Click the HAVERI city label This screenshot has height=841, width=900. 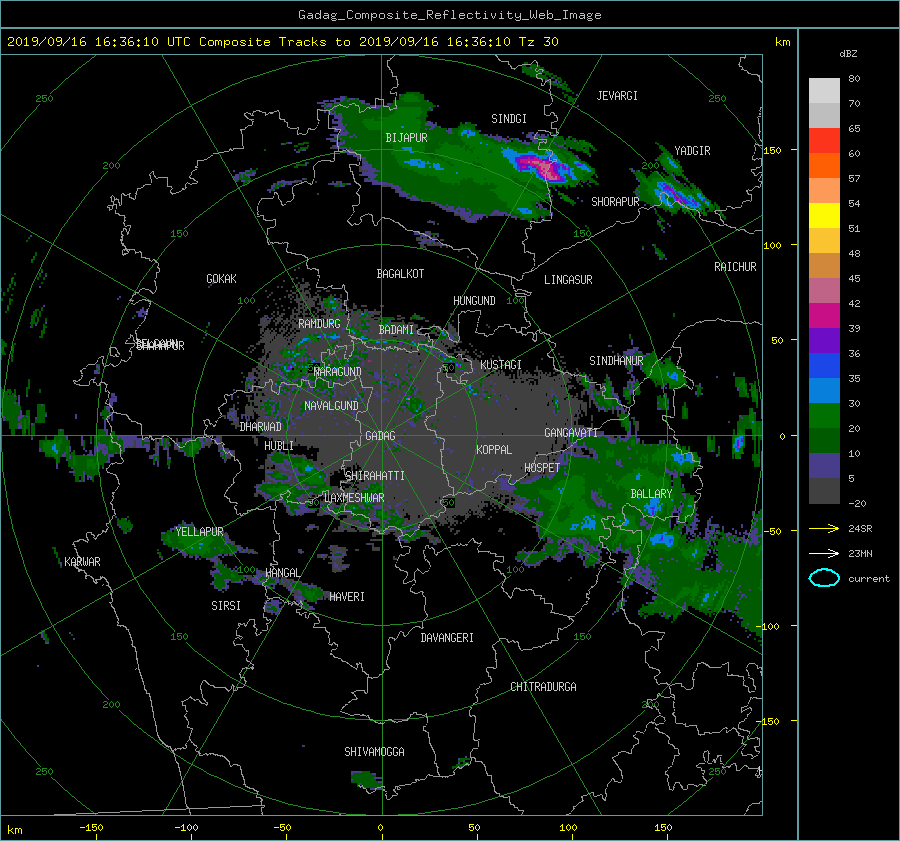click(347, 597)
